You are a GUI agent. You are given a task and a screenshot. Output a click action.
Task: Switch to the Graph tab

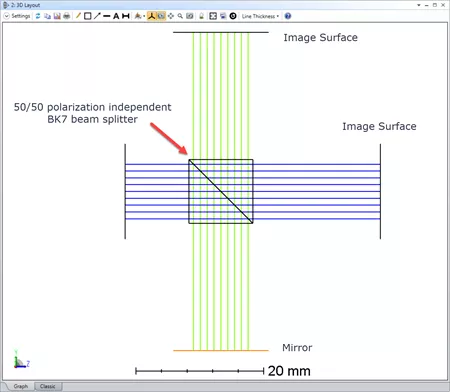tap(21, 386)
